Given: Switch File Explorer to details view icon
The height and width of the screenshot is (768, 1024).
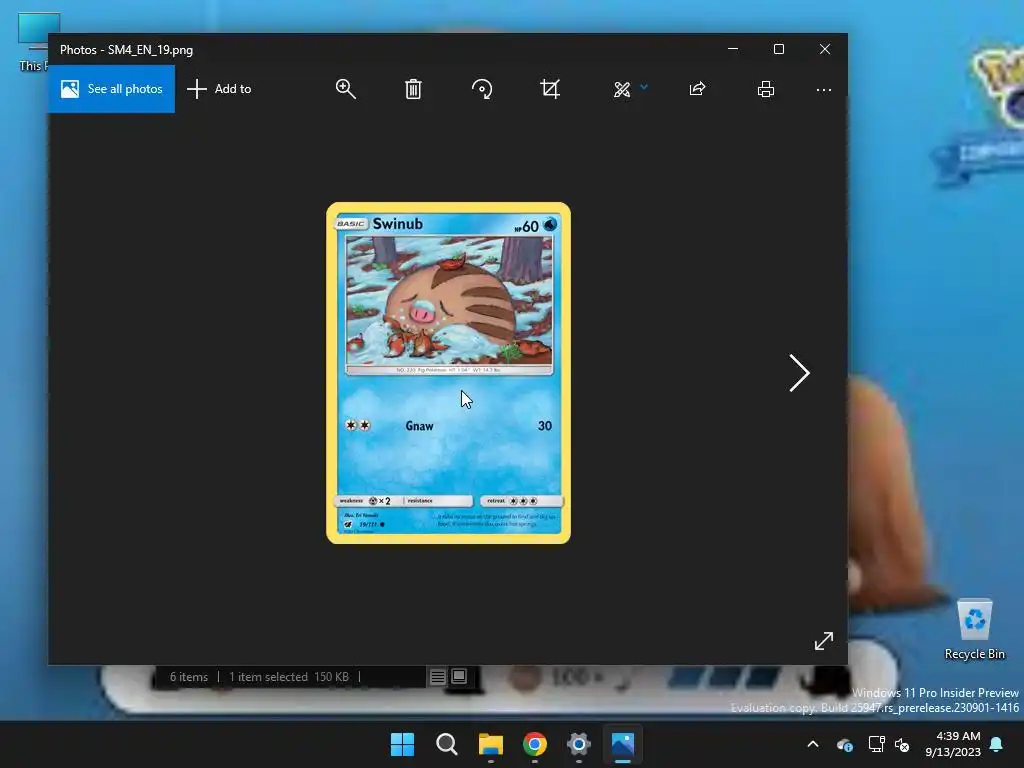Looking at the screenshot, I should point(438,677).
